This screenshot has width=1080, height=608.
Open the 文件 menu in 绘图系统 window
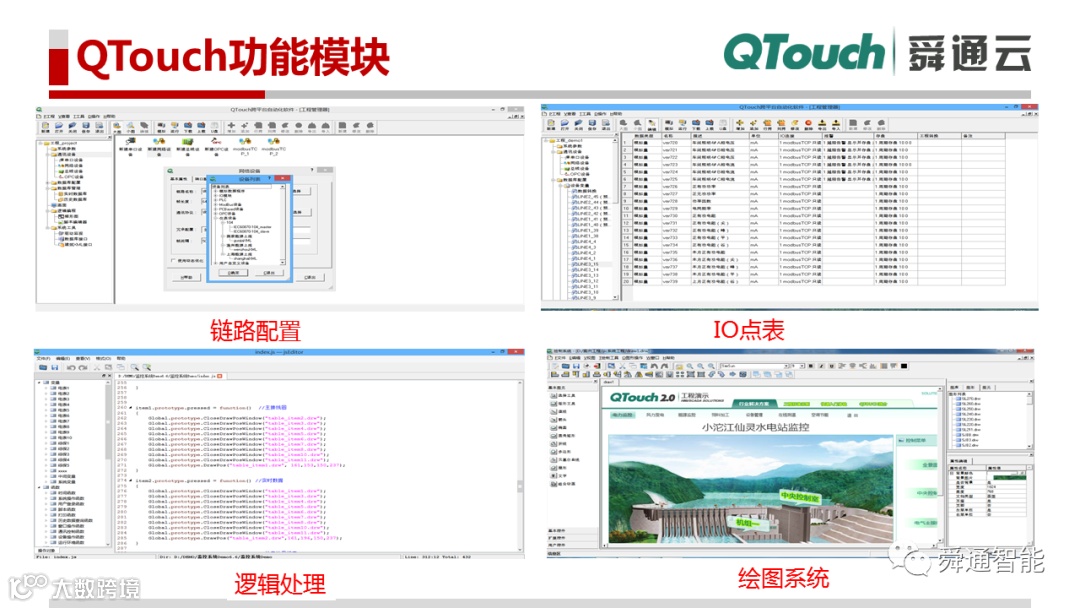[559, 357]
